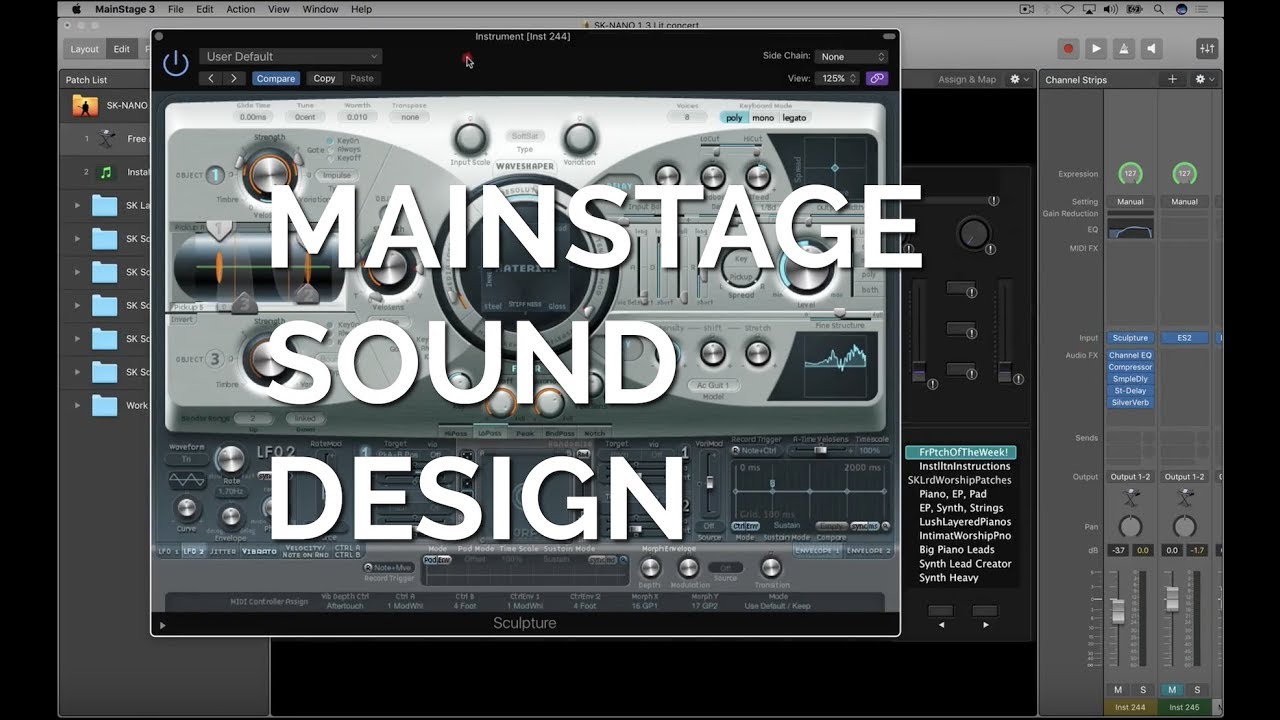Open the Window menu

(320, 9)
